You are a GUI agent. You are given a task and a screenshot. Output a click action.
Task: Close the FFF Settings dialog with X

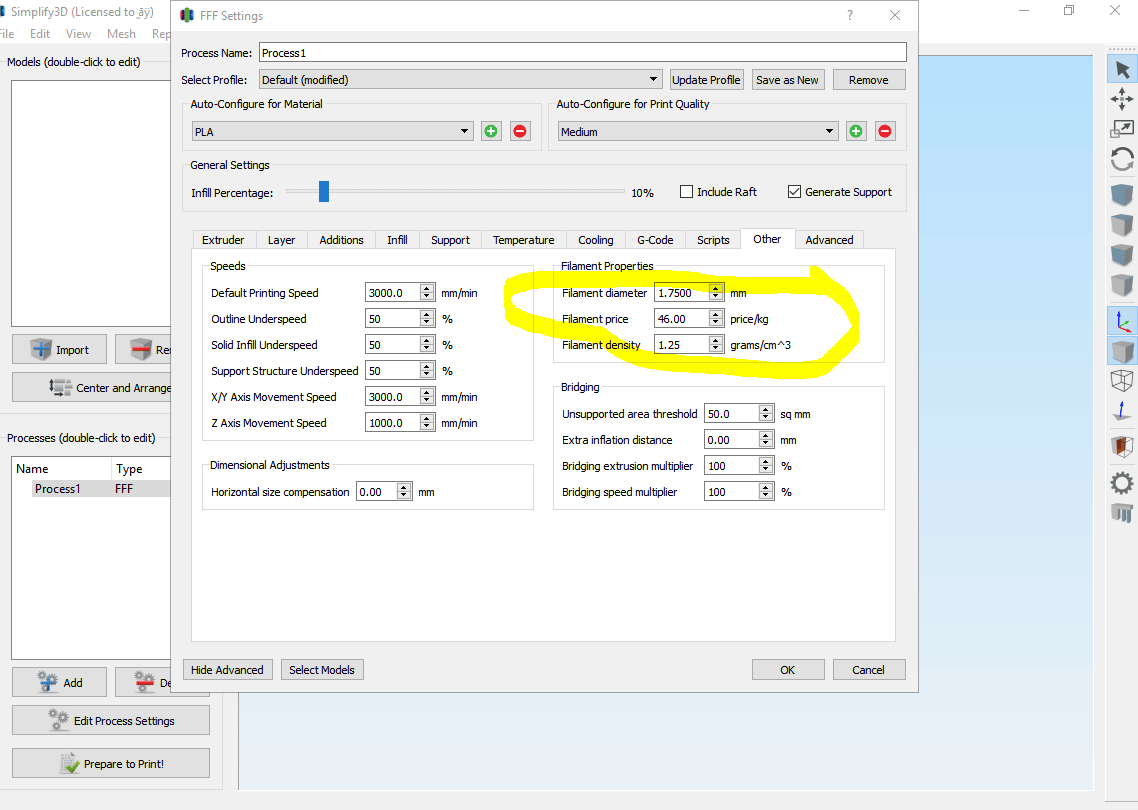(x=895, y=15)
